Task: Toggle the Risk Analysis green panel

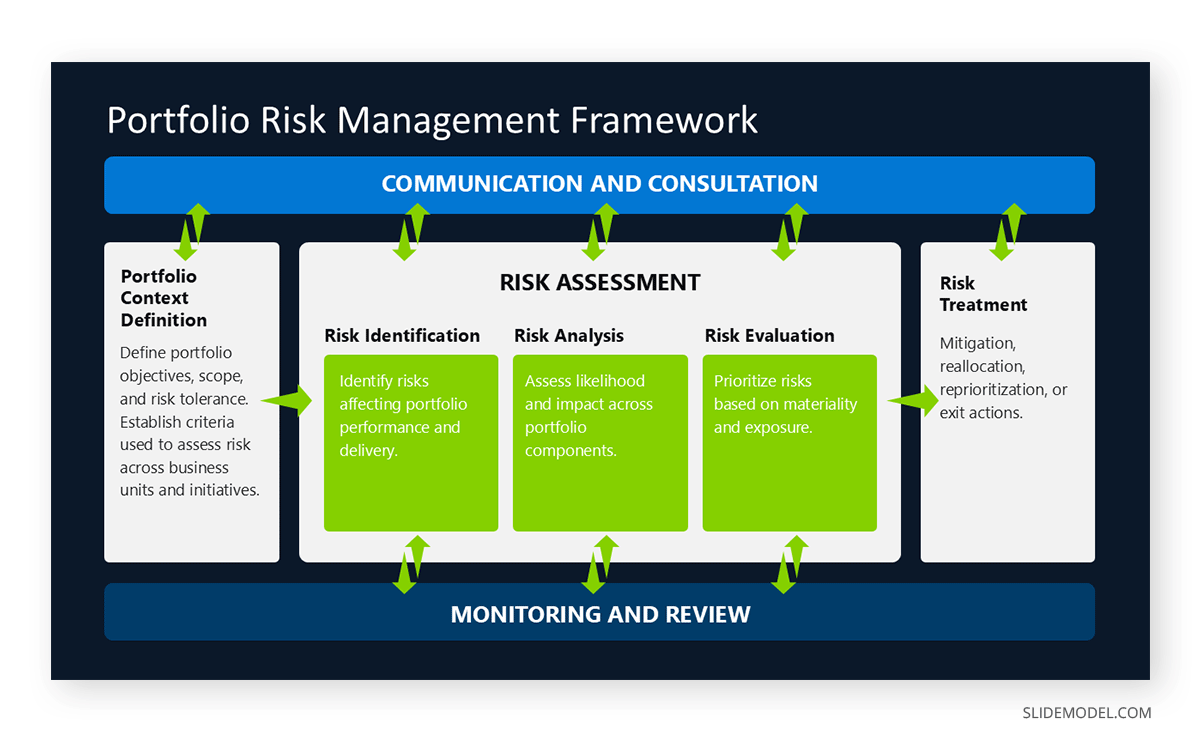Action: point(600,441)
